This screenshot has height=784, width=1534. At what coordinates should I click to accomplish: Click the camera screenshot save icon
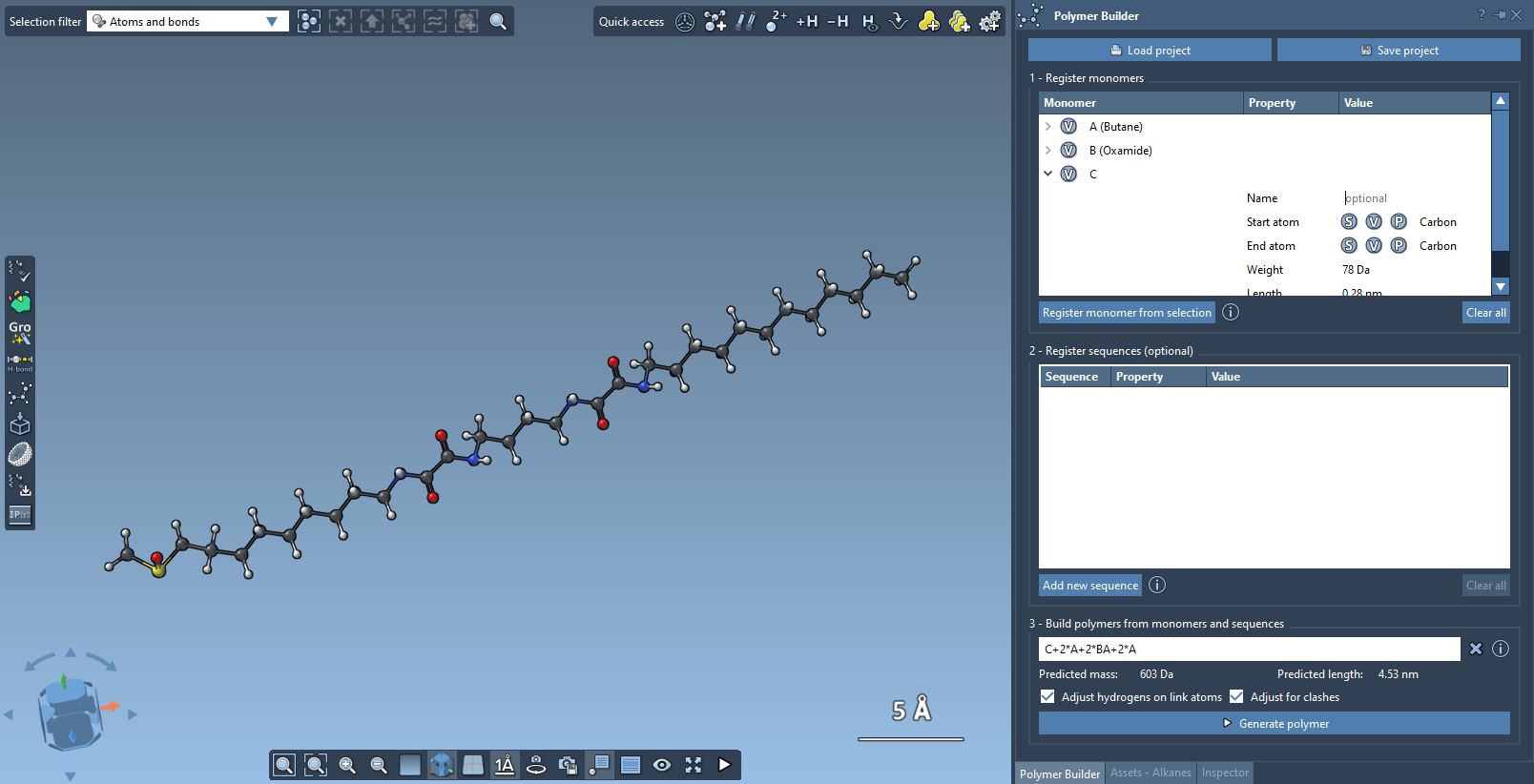click(568, 765)
